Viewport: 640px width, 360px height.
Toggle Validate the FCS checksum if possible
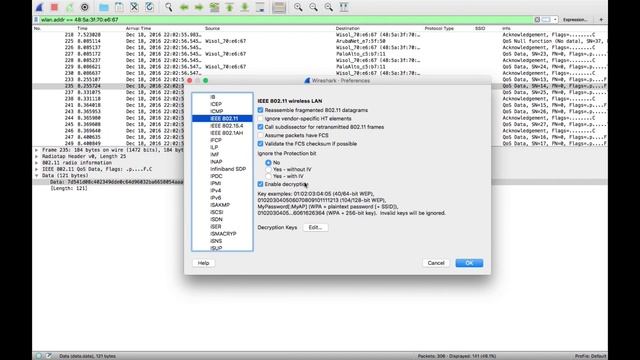pos(260,144)
